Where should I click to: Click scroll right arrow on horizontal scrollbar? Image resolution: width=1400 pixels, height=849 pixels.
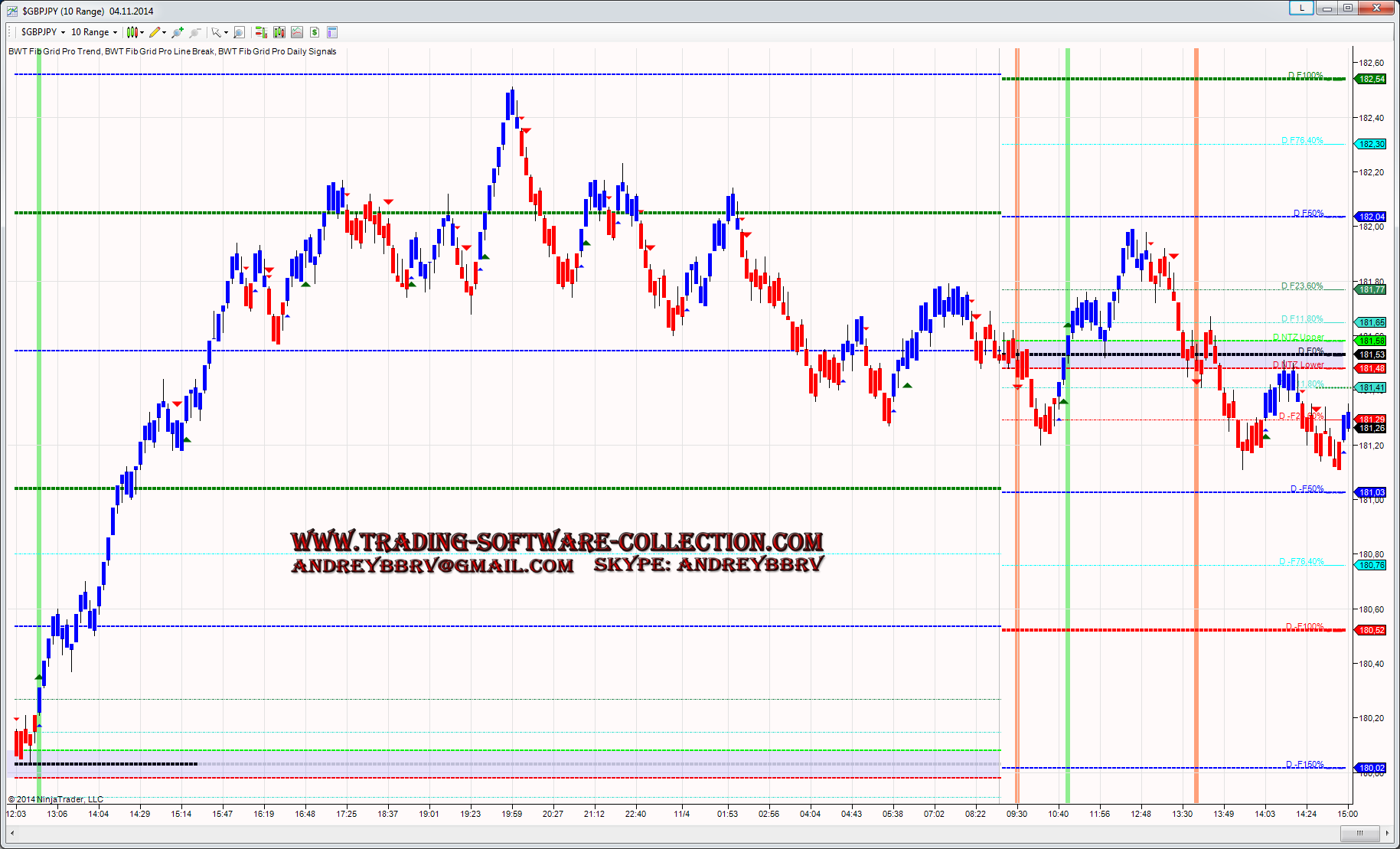[x=1387, y=833]
